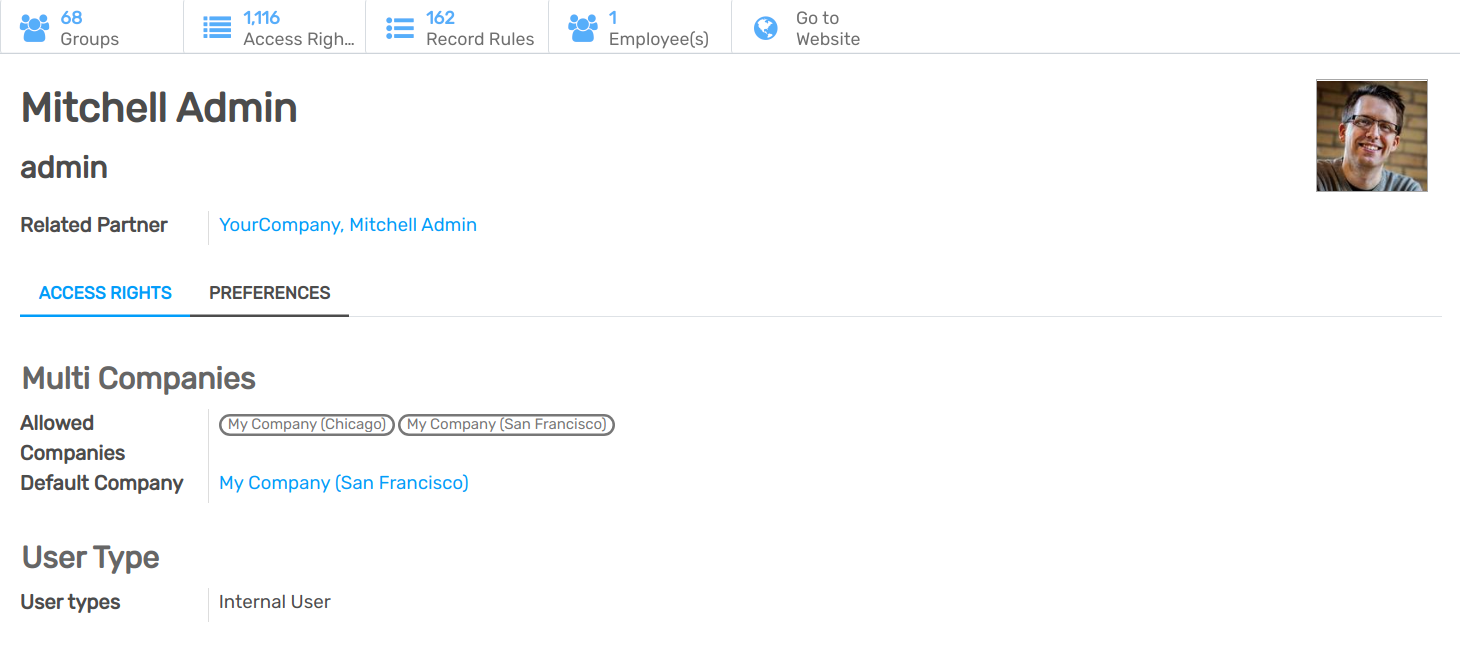Select the My Company (Chicago) company tag
This screenshot has width=1460, height=664.
coord(306,424)
